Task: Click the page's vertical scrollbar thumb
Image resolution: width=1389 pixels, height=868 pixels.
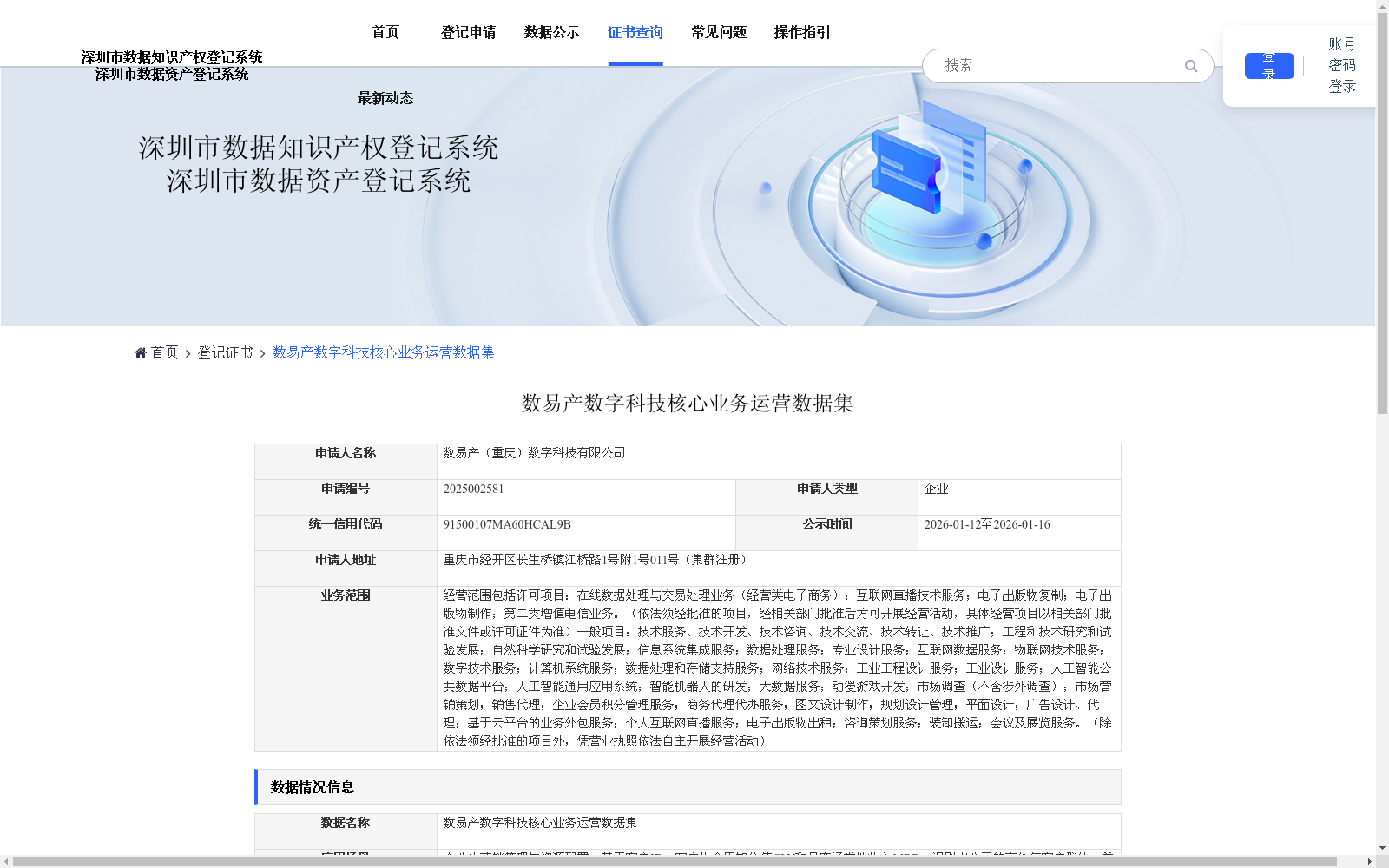Action: [1382, 214]
